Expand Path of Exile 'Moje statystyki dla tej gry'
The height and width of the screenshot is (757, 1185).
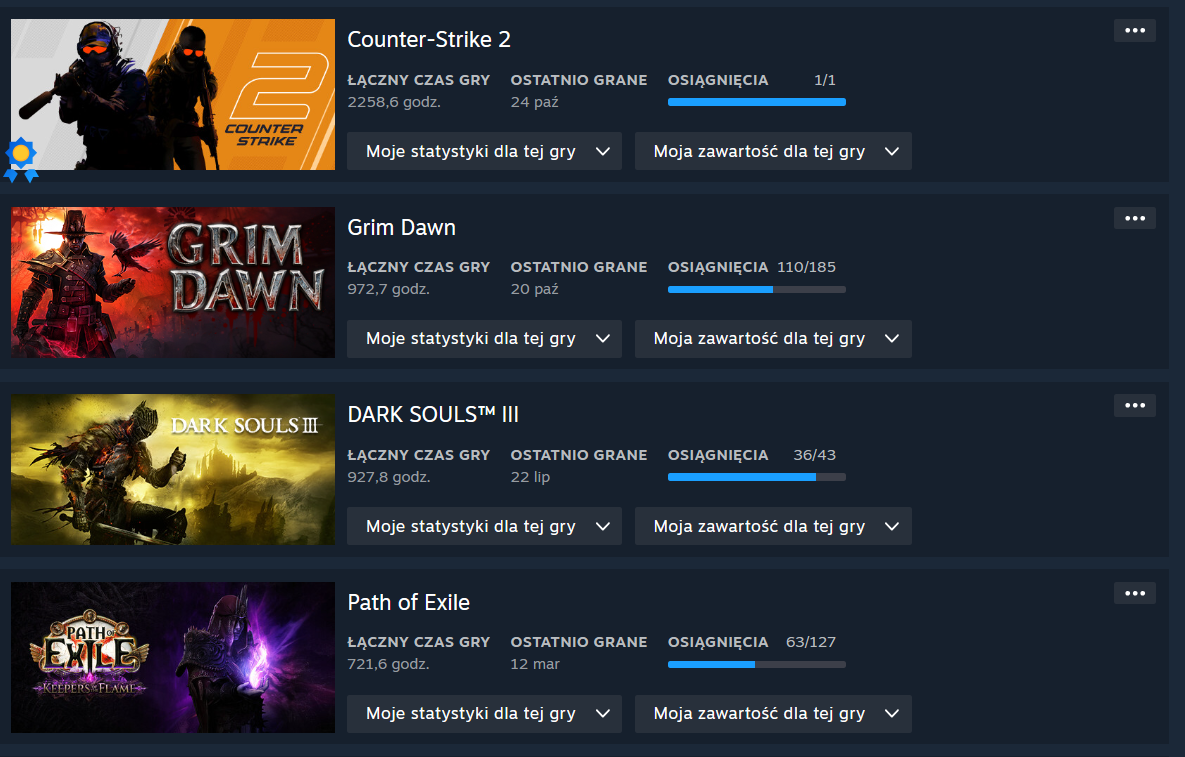[x=484, y=713]
